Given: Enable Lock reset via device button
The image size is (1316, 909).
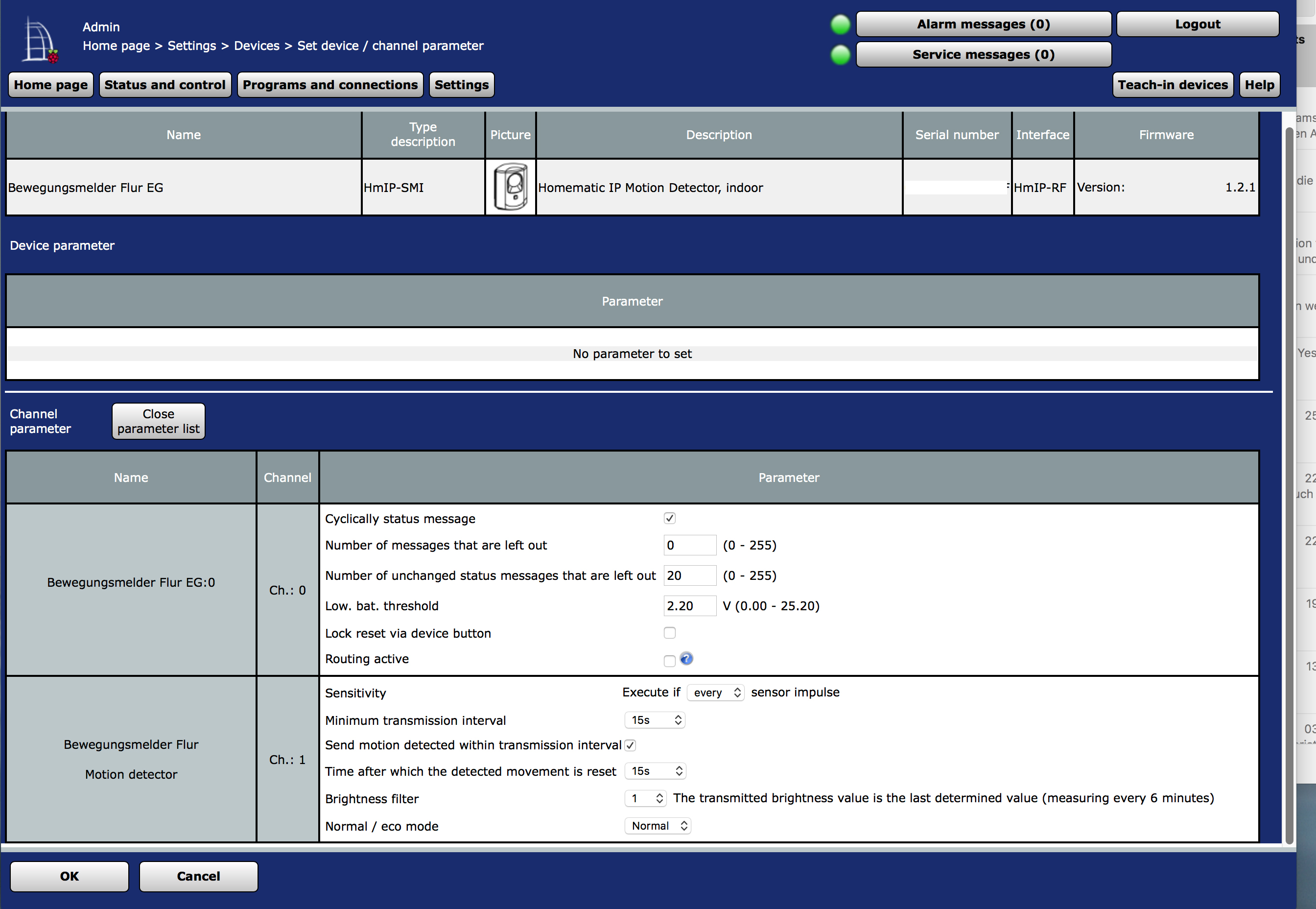Looking at the screenshot, I should pyautogui.click(x=669, y=633).
